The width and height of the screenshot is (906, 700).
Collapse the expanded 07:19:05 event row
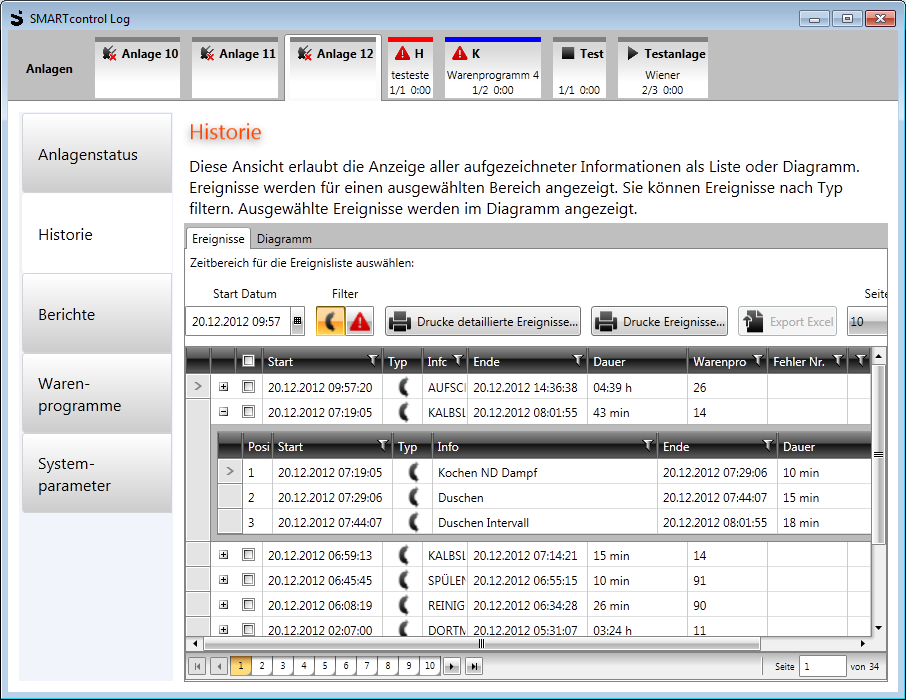[x=224, y=412]
